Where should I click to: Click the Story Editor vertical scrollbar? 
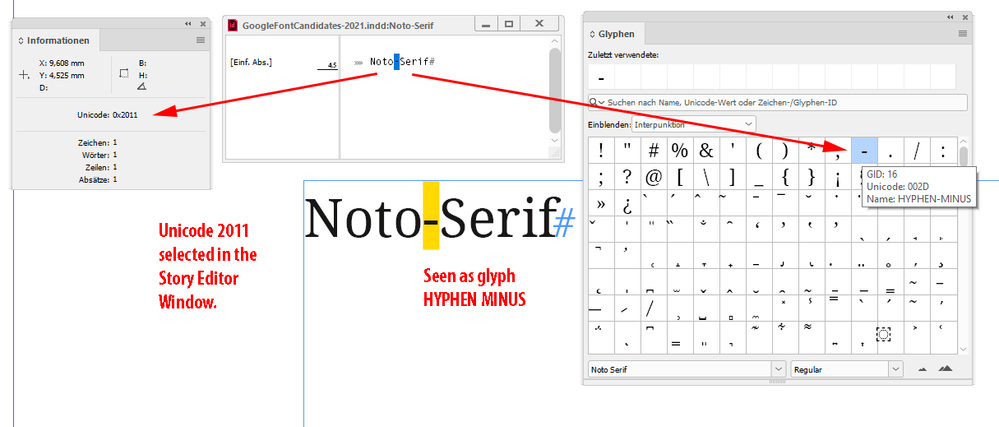click(555, 89)
